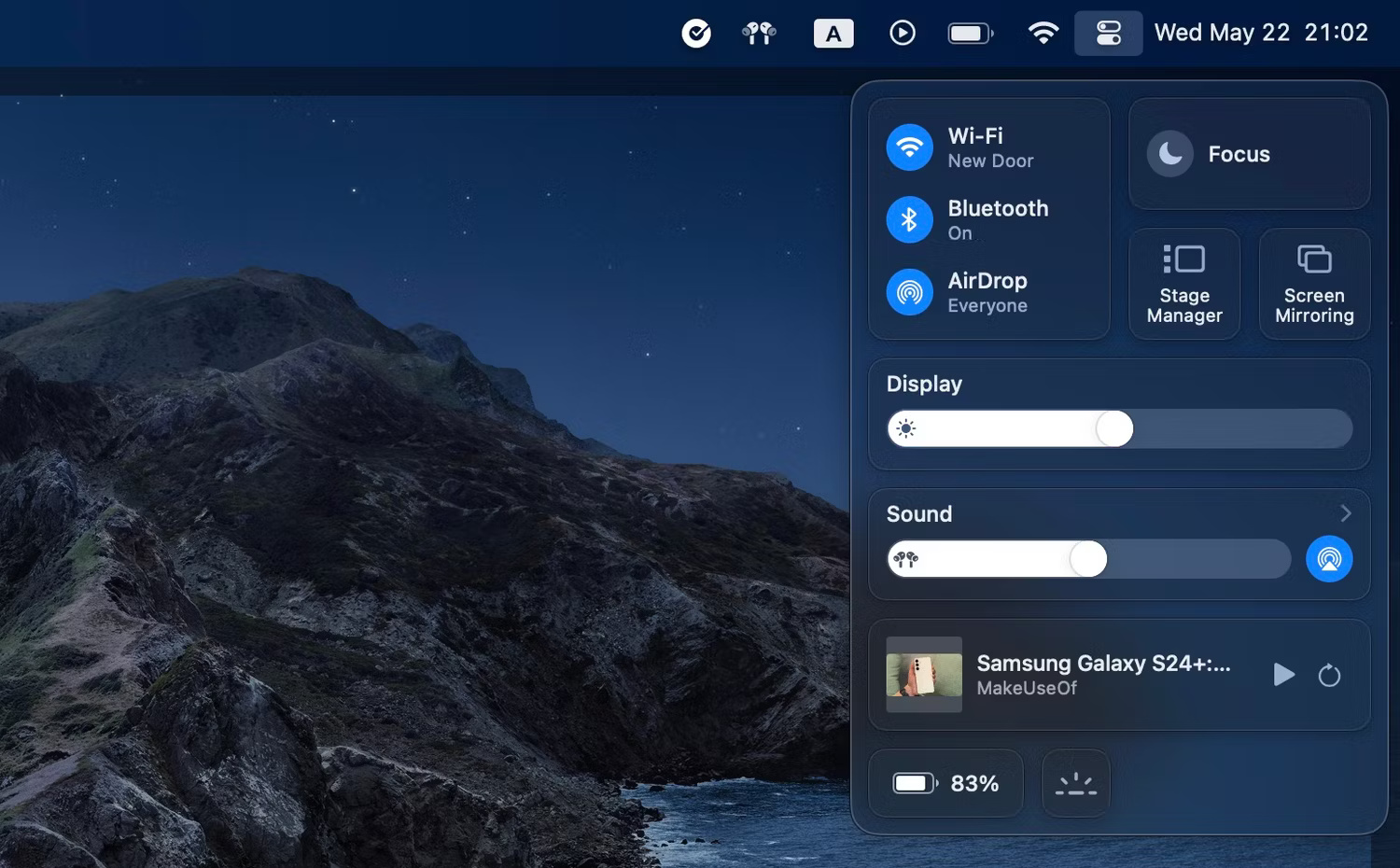
Task: Click the Sound volume slider track
Action: coord(1195,559)
